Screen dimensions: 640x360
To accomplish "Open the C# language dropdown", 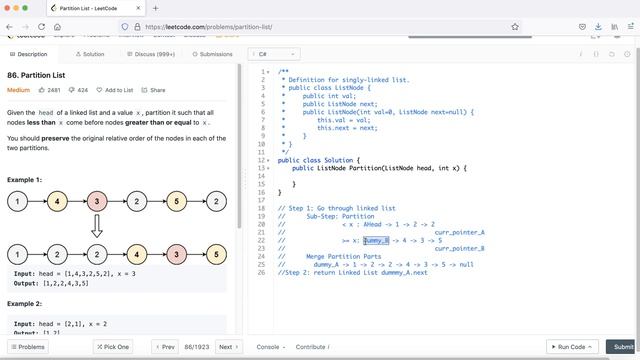I will 274,54.
